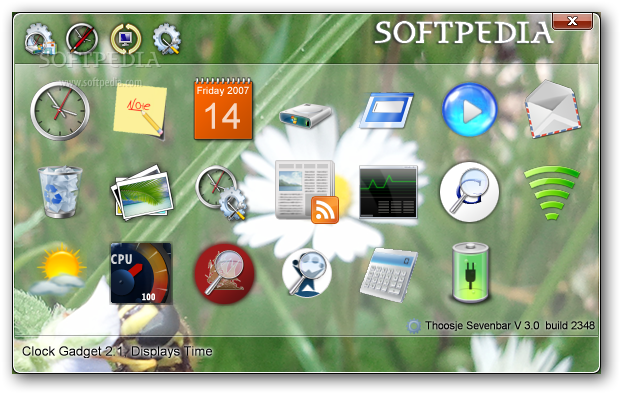The width and height of the screenshot is (621, 394).
Task: Select the sunny Weather gadget
Action: pyautogui.click(x=59, y=269)
